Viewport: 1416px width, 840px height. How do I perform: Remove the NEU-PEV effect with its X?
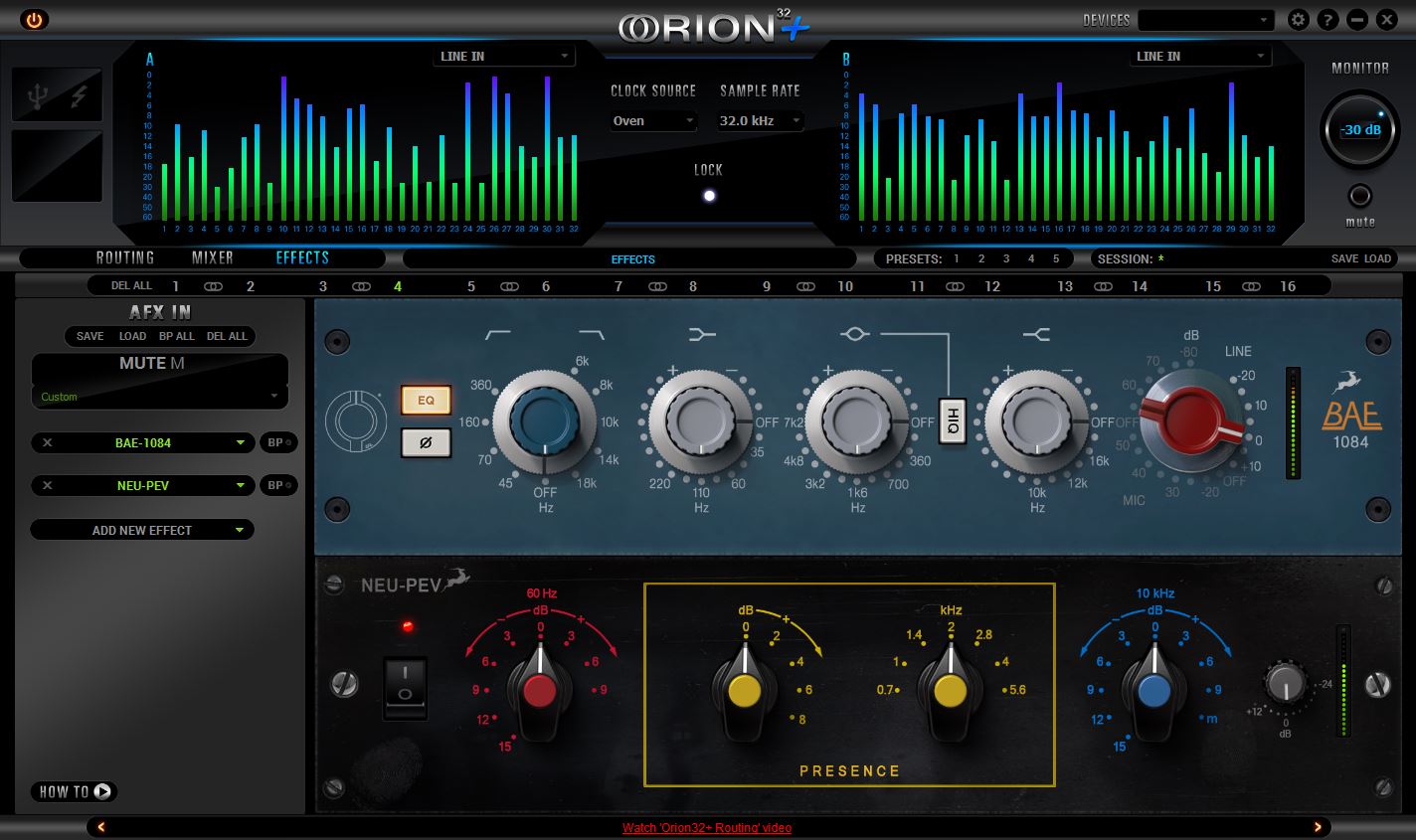(48, 485)
